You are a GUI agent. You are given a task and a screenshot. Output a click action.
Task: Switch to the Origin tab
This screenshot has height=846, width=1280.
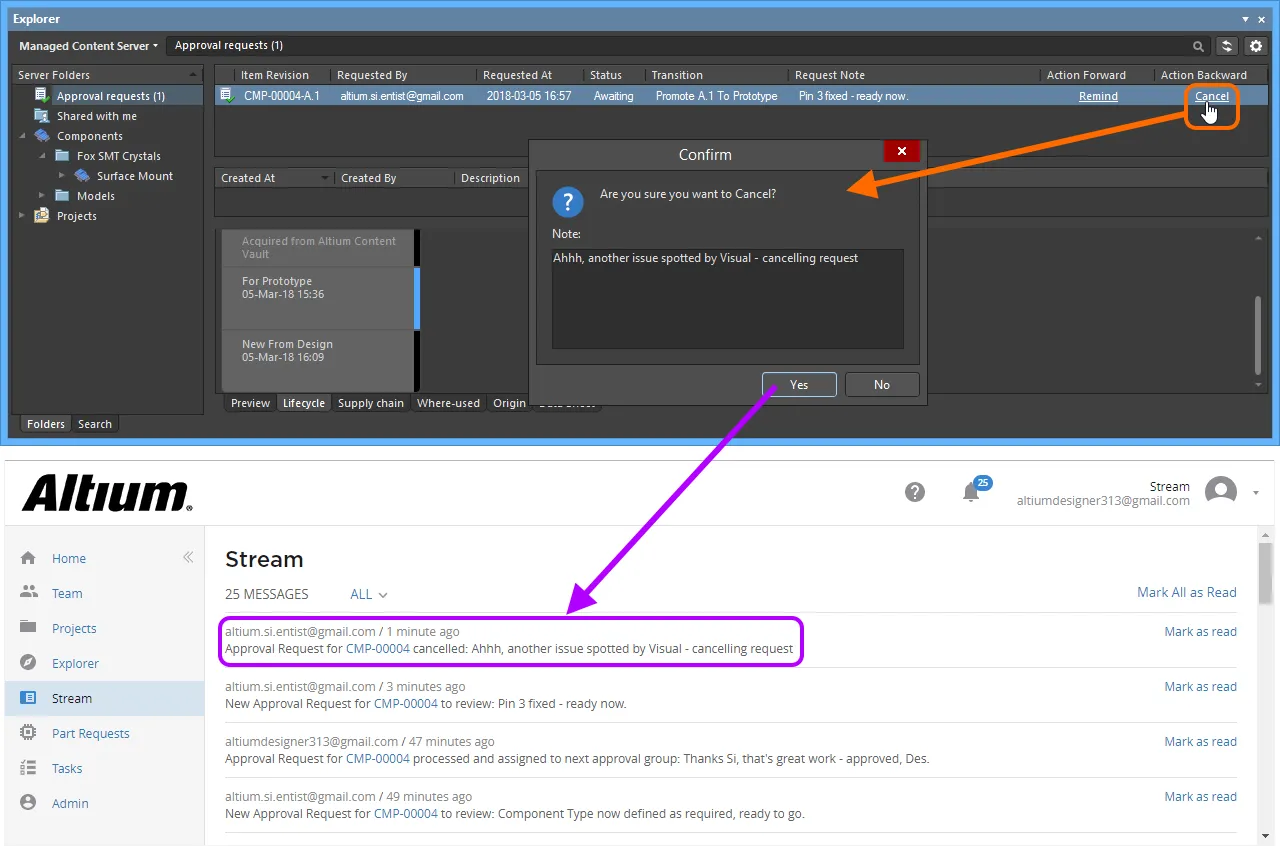pyautogui.click(x=509, y=403)
